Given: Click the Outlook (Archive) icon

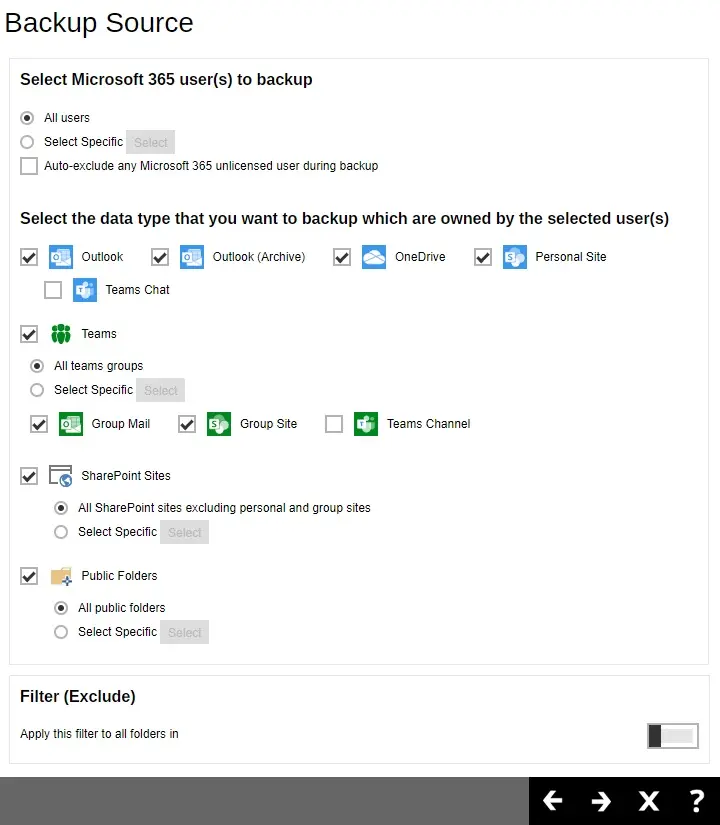Looking at the screenshot, I should [191, 257].
